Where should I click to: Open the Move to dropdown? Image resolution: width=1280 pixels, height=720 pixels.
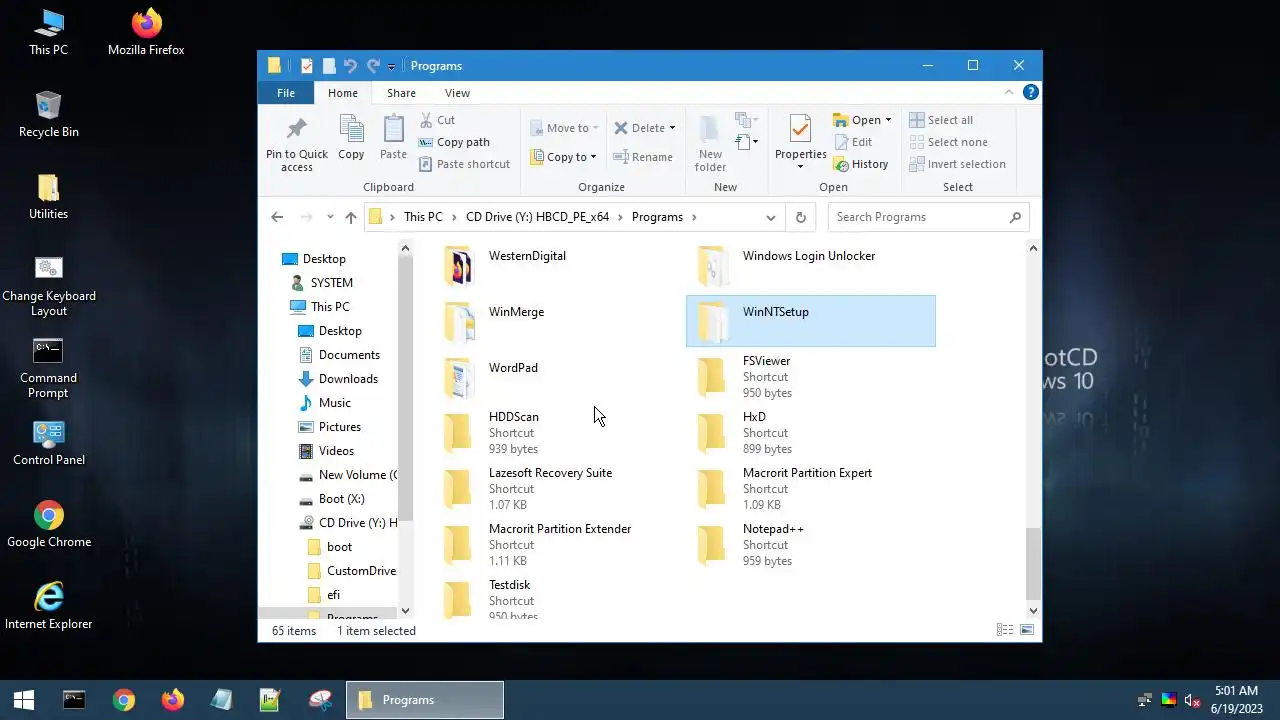[x=565, y=128]
